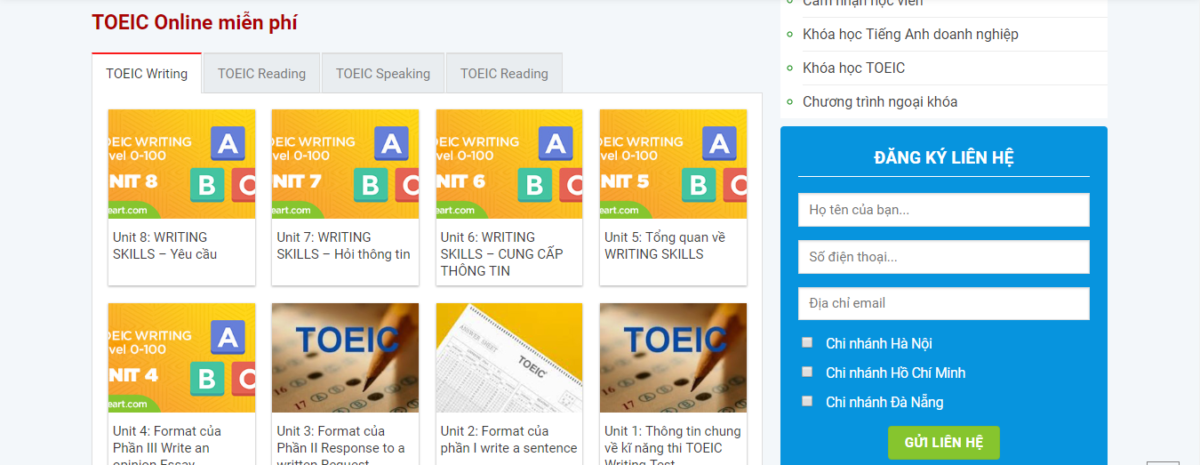Open 'Khóa học Tiếng Anh doanh nghiệp' sidebar link
The height and width of the screenshot is (465, 1200).
tap(910, 34)
